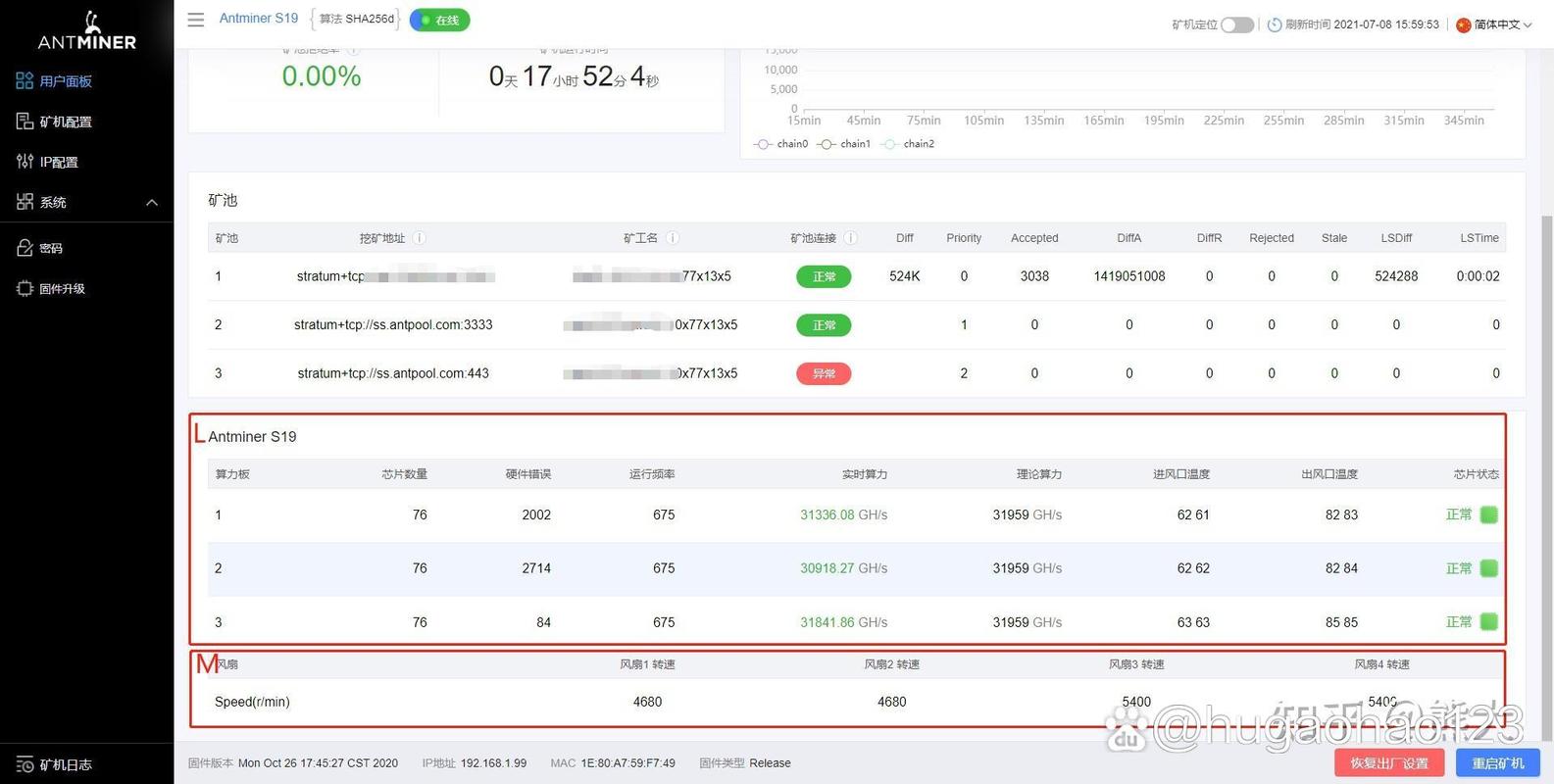
Task: Click the refresh time clock icon
Action: 1275,24
